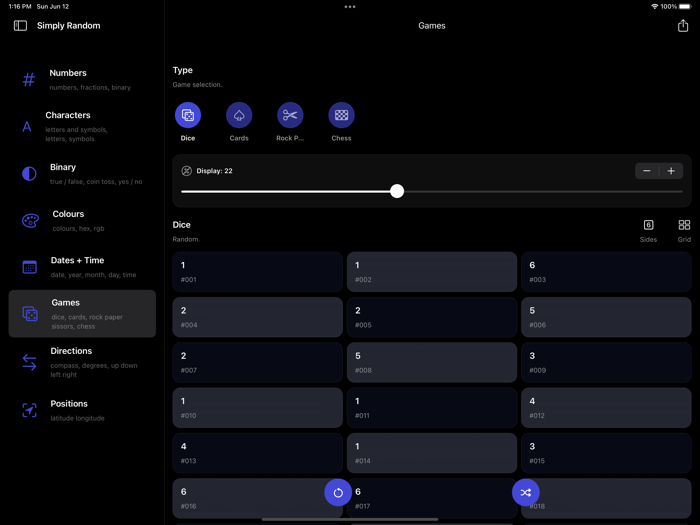Open the Binary category
Image resolution: width=700 pixels, height=525 pixels.
[x=82, y=174]
